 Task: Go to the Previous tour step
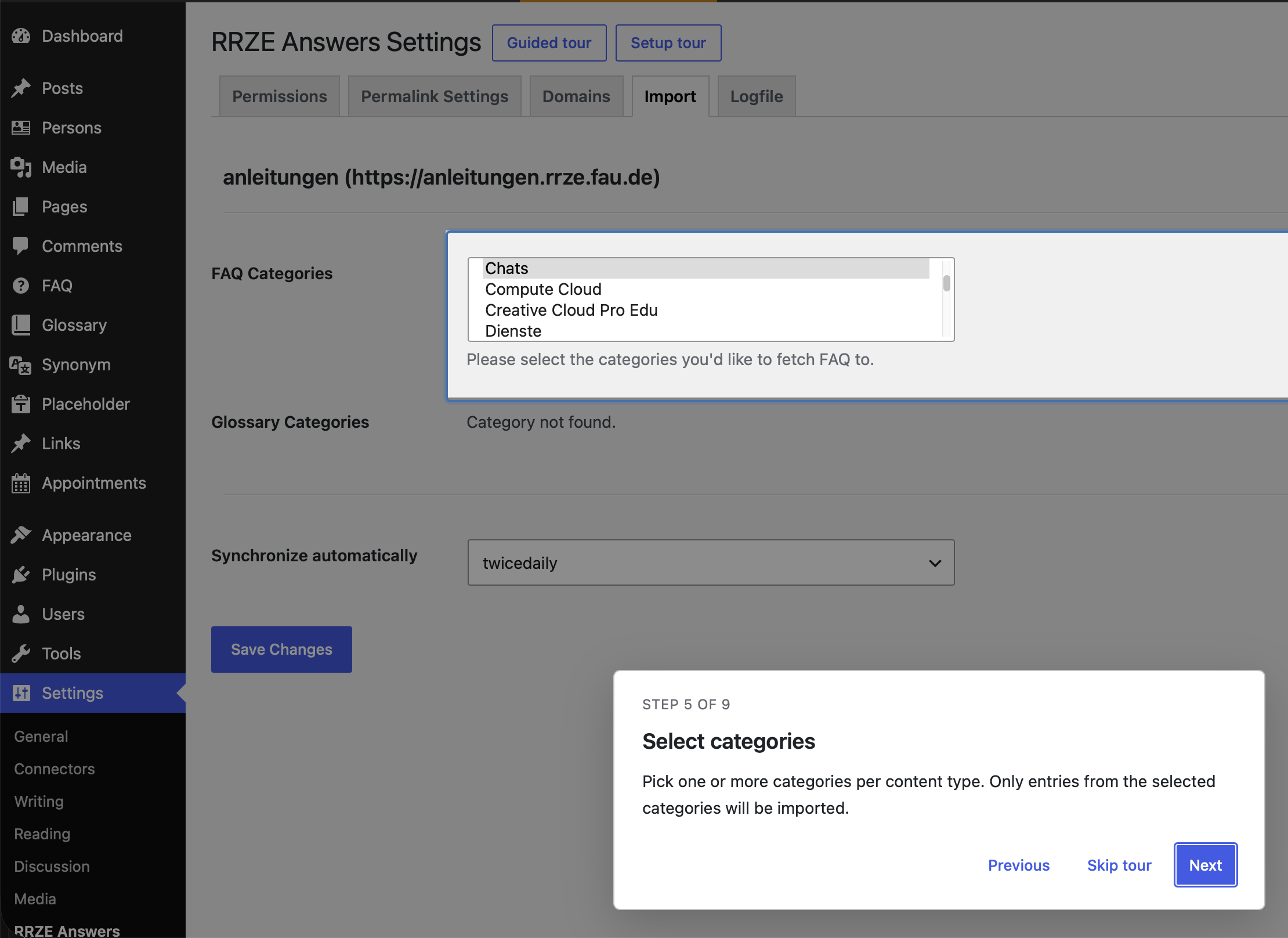[1019, 865]
